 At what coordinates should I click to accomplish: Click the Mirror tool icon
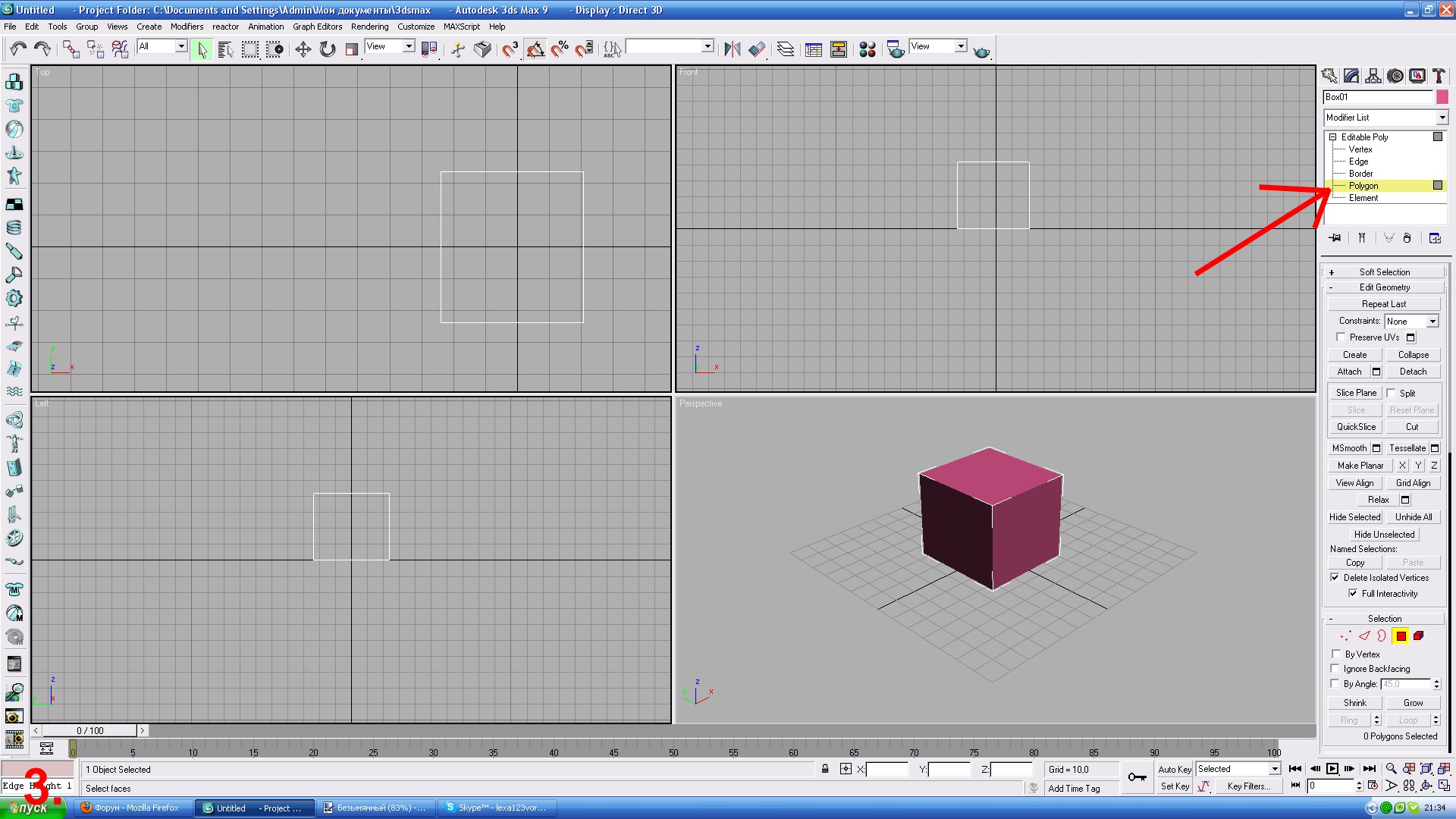tap(732, 49)
